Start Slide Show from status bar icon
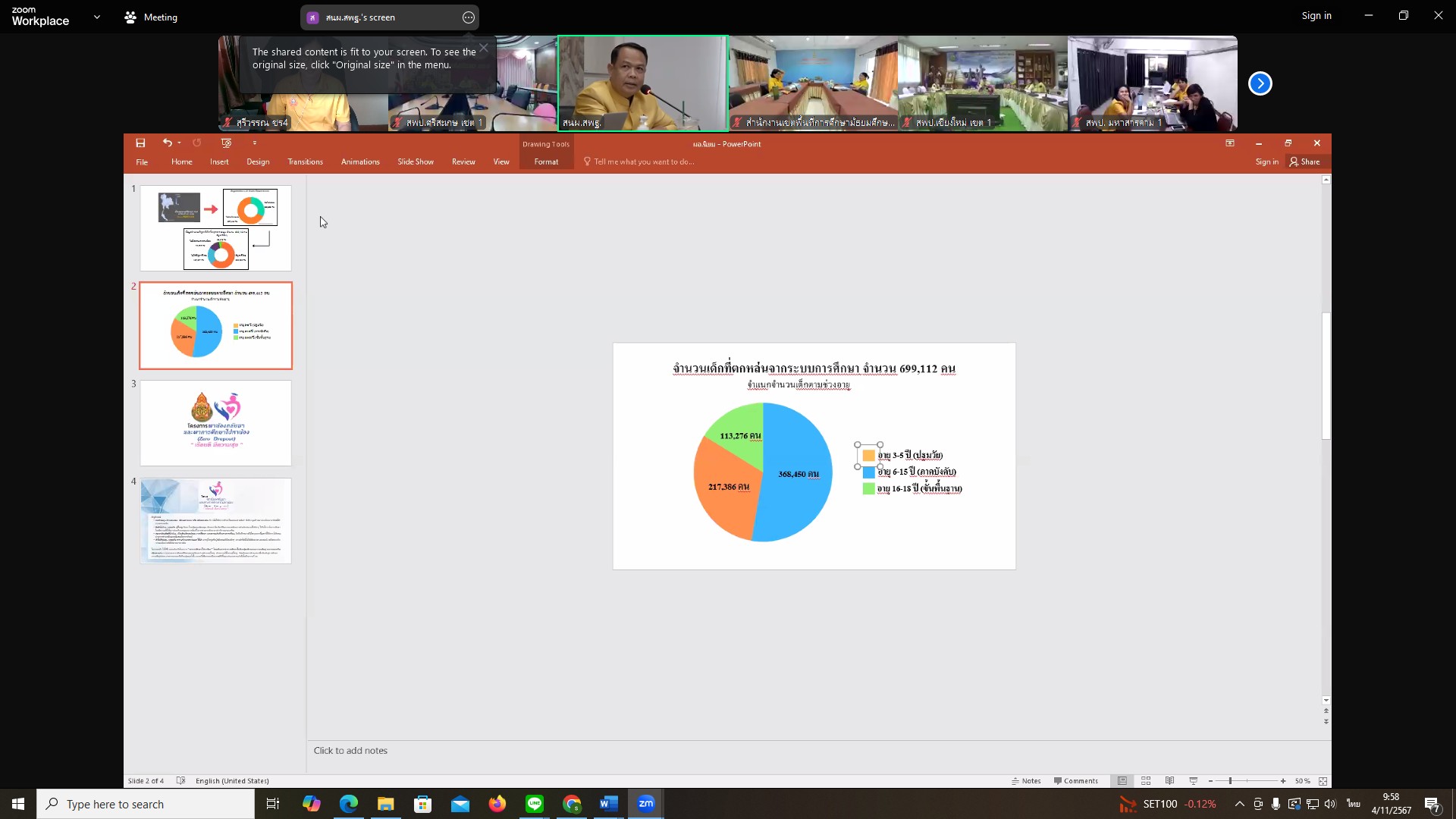 (1193, 781)
